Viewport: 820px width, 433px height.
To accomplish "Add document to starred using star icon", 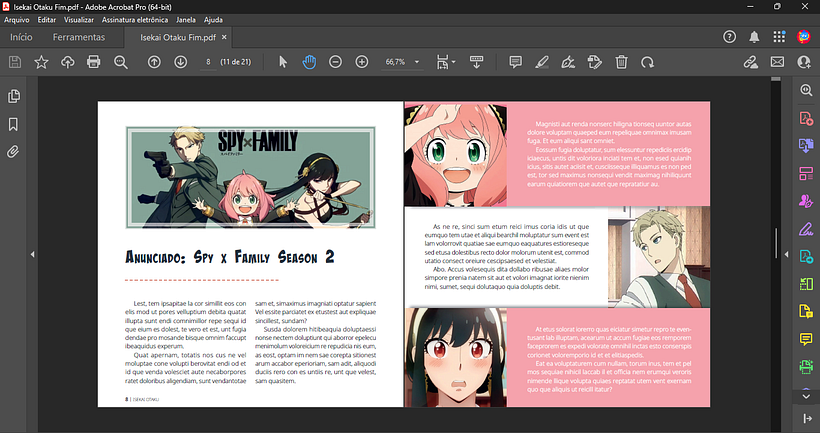I will 41,62.
